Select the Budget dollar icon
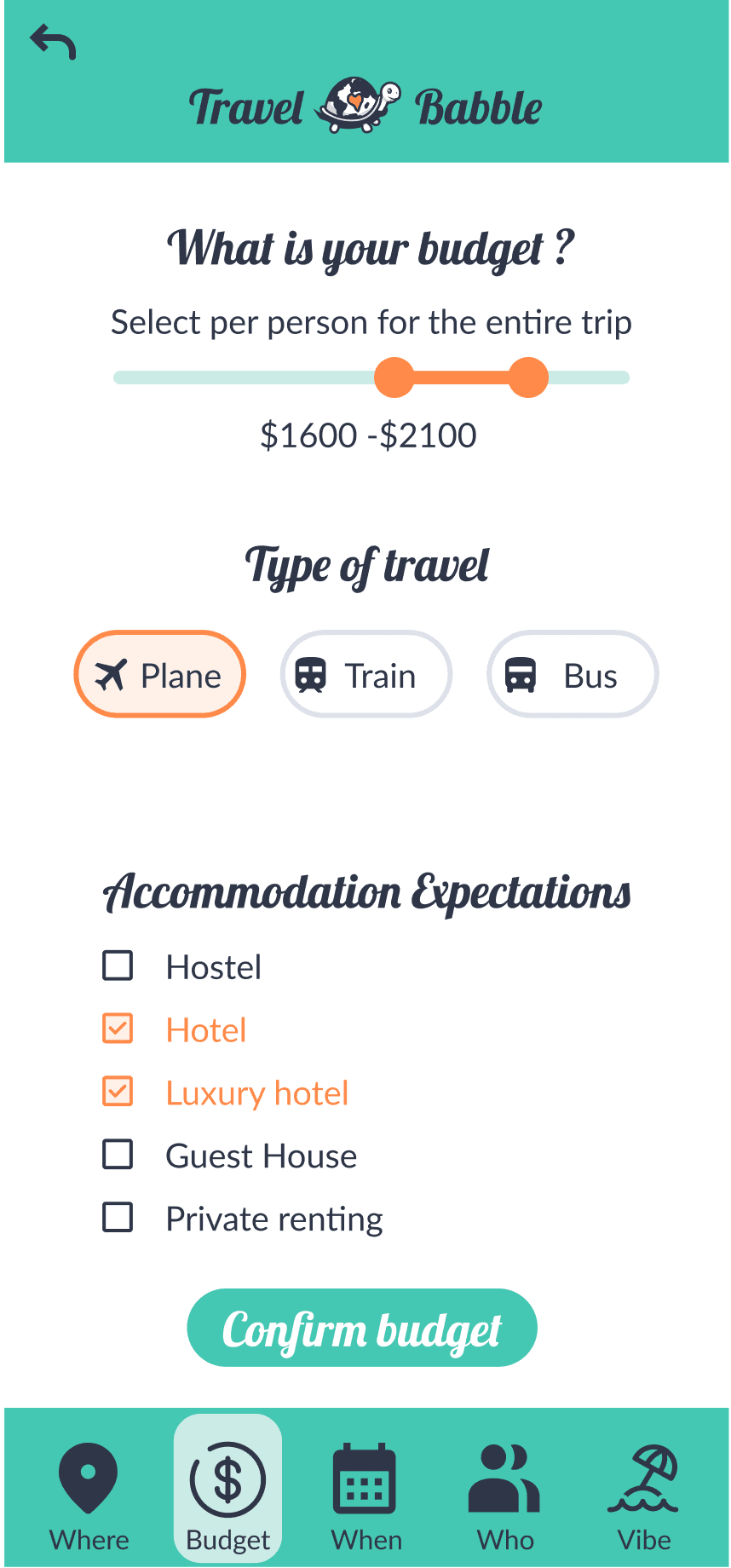 tap(227, 1479)
